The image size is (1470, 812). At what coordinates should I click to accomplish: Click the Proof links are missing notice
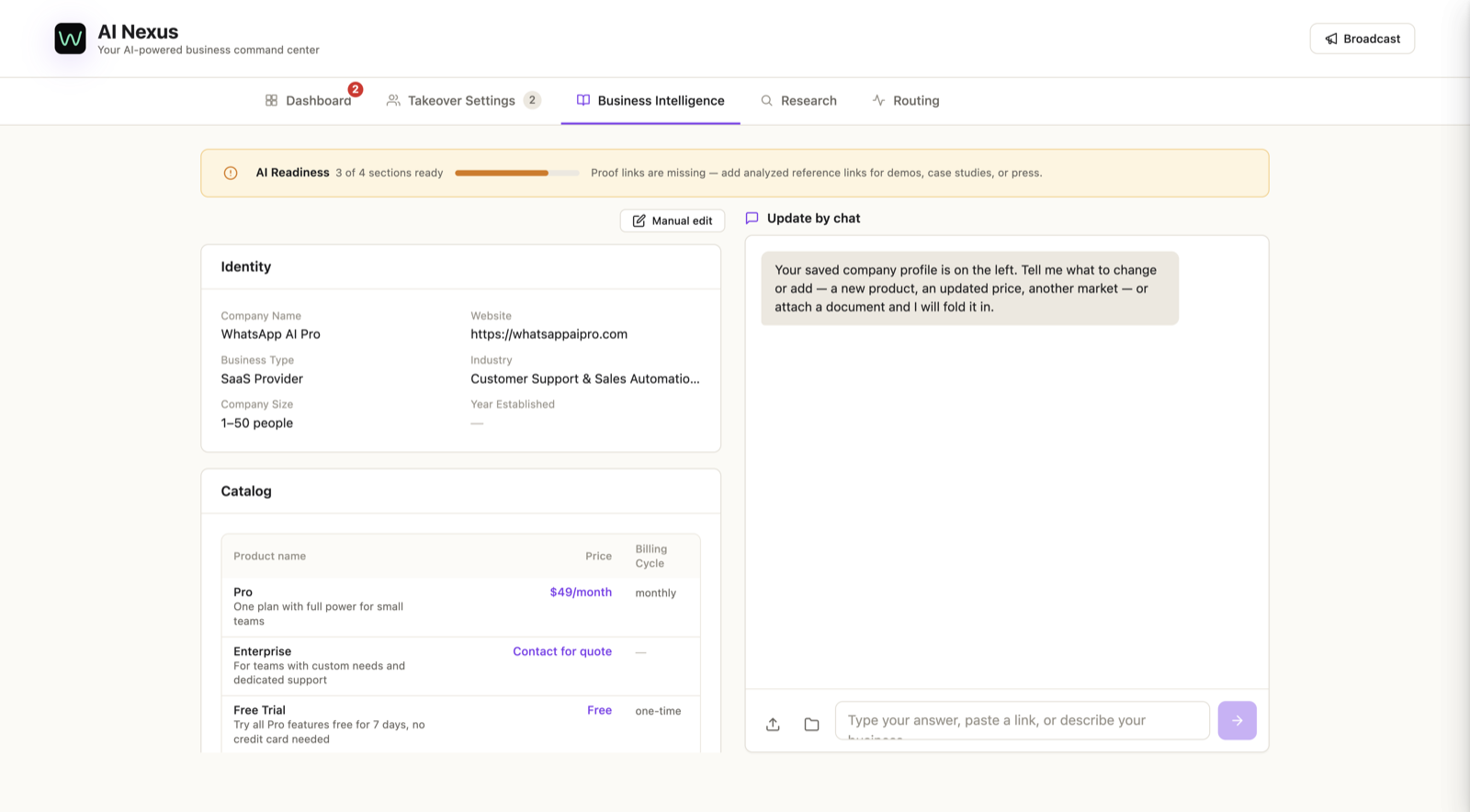point(817,173)
